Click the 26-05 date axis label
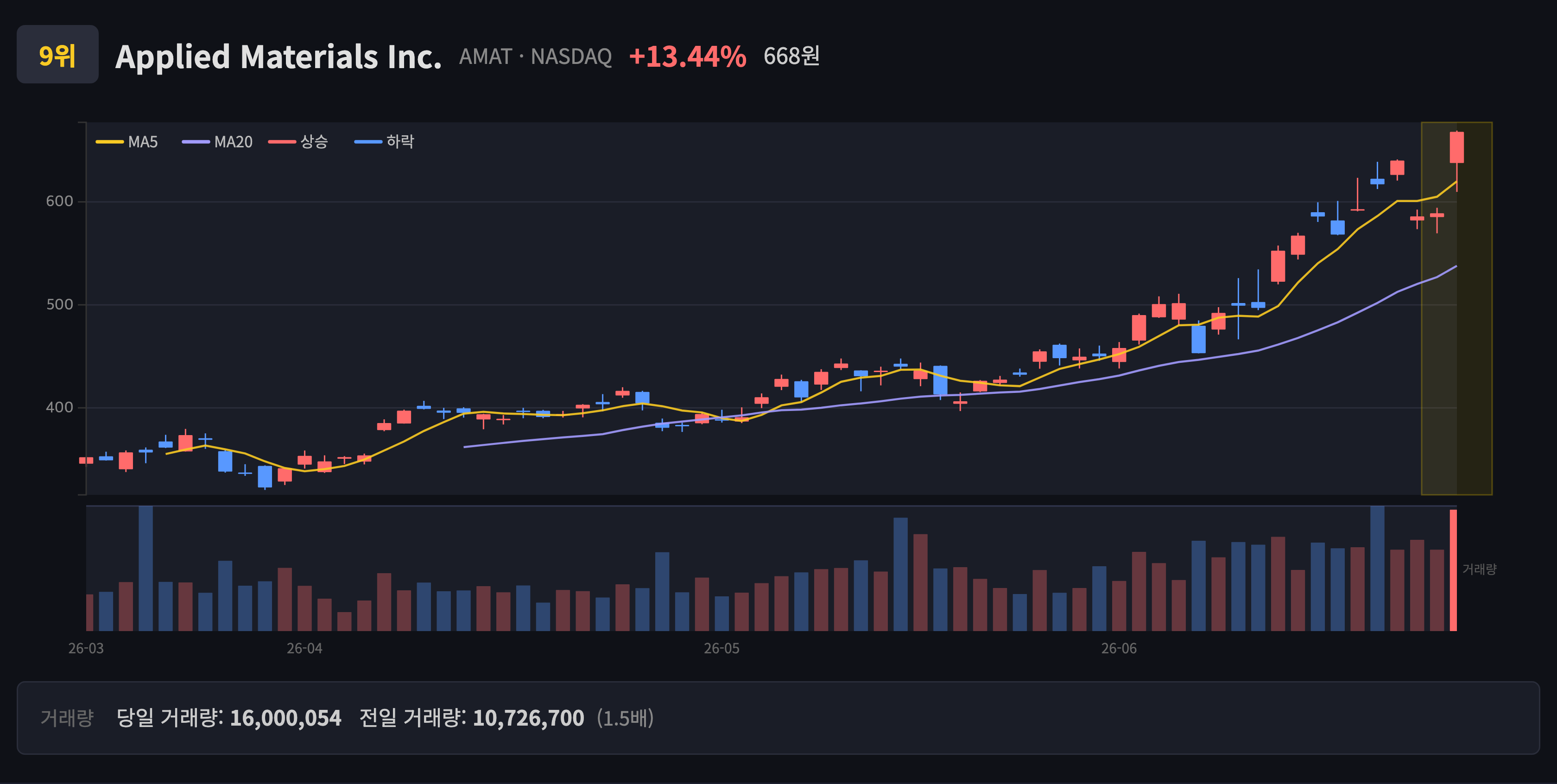The height and width of the screenshot is (784, 1557). (x=722, y=649)
